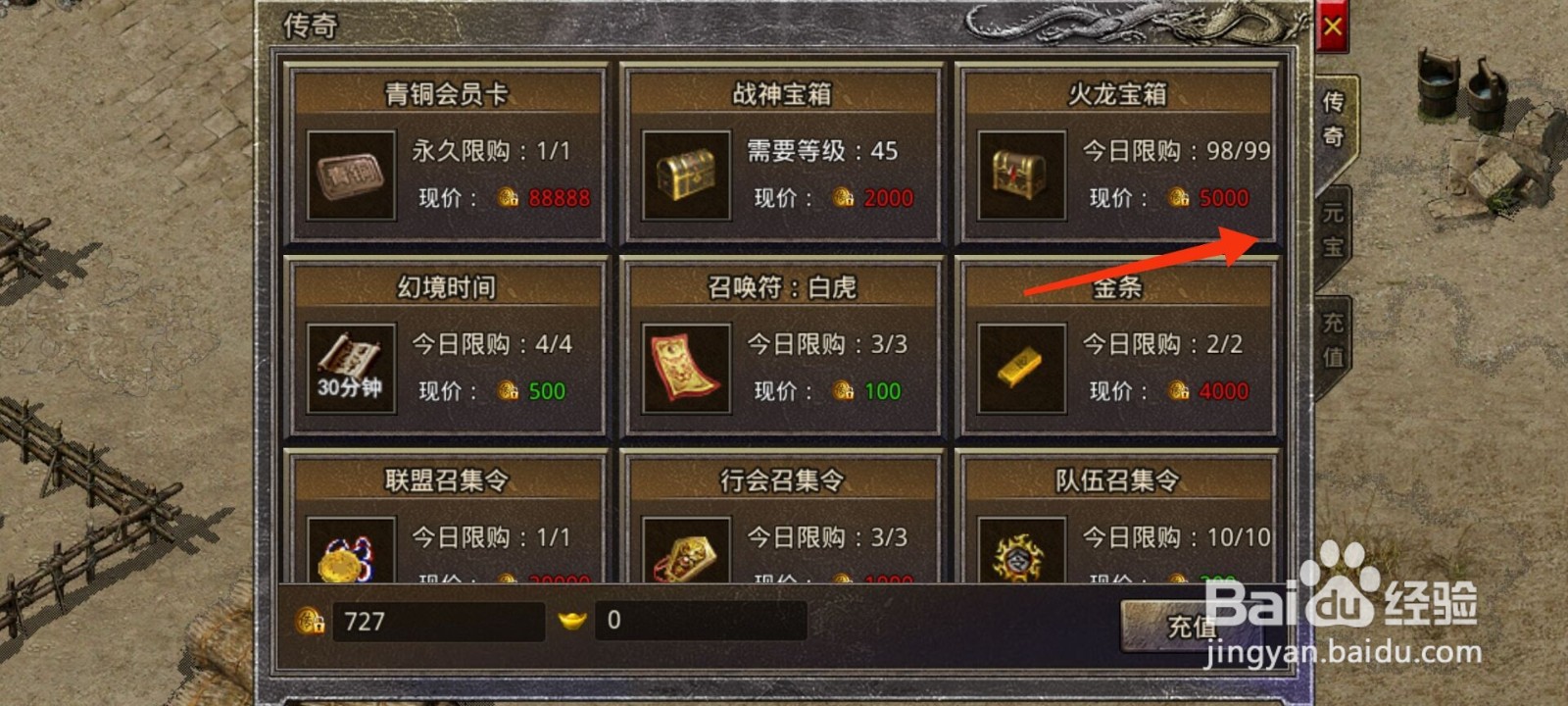The height and width of the screenshot is (706, 1568).
Task: Switch to the 元宝 side tab
Action: tap(1333, 229)
